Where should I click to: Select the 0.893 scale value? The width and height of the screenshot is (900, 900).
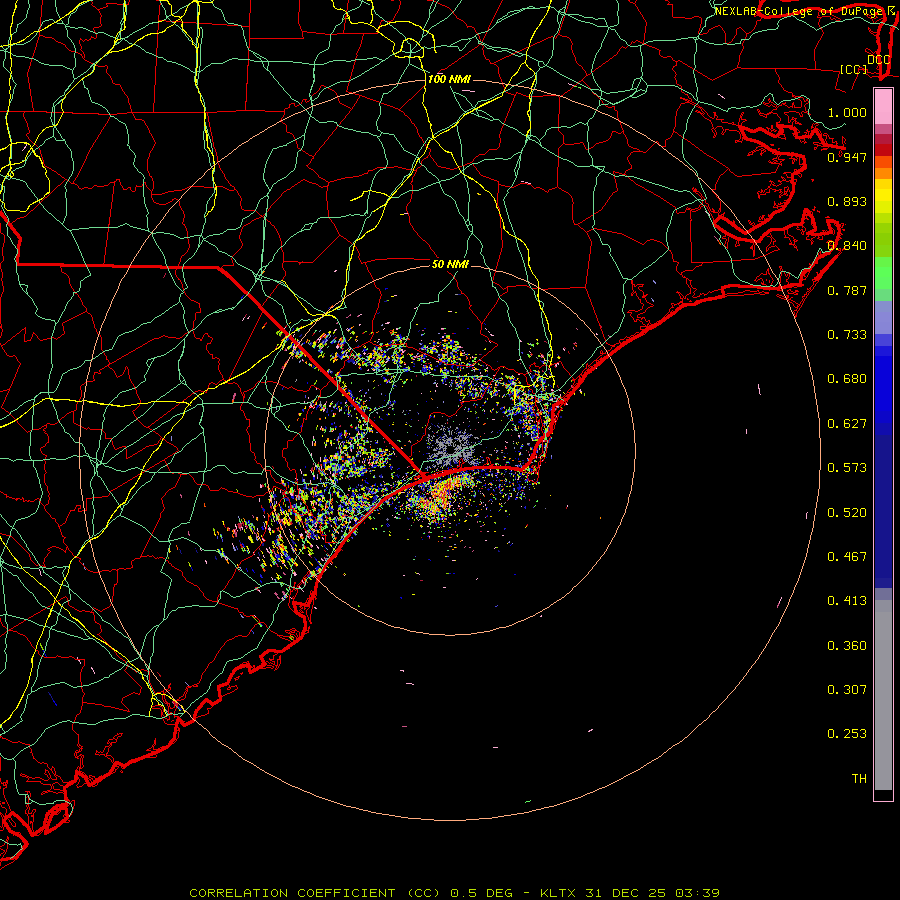pos(847,201)
